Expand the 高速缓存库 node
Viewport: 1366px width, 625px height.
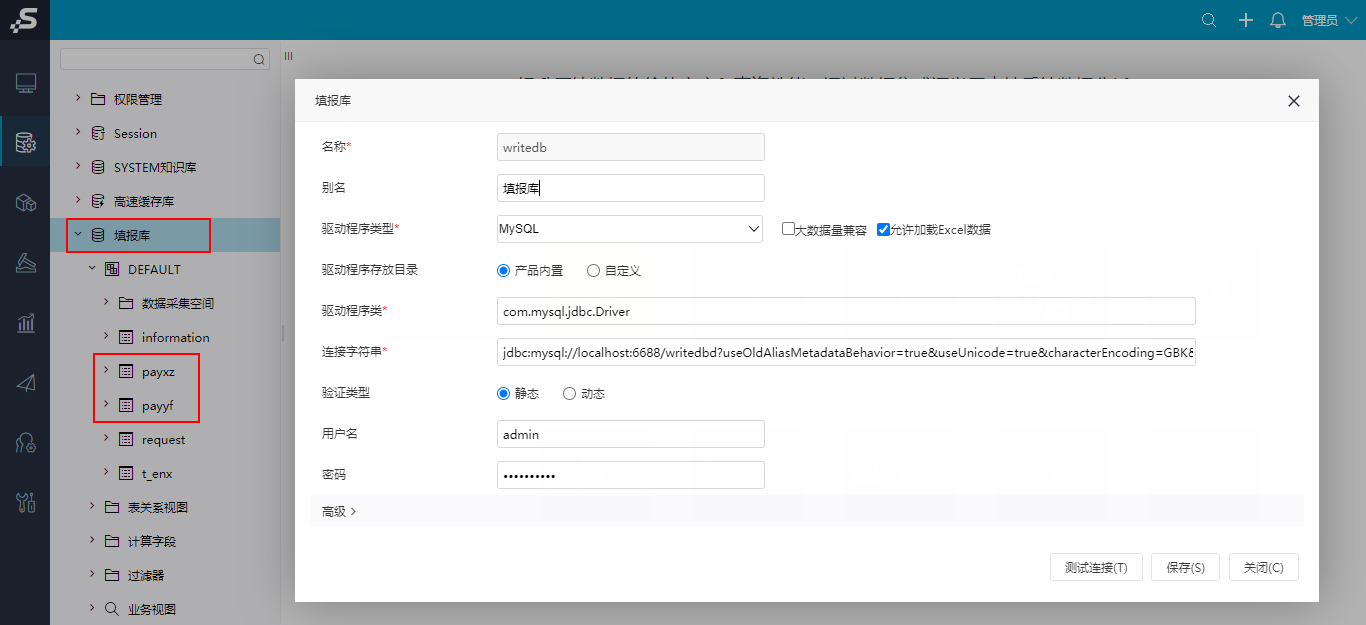(x=78, y=201)
